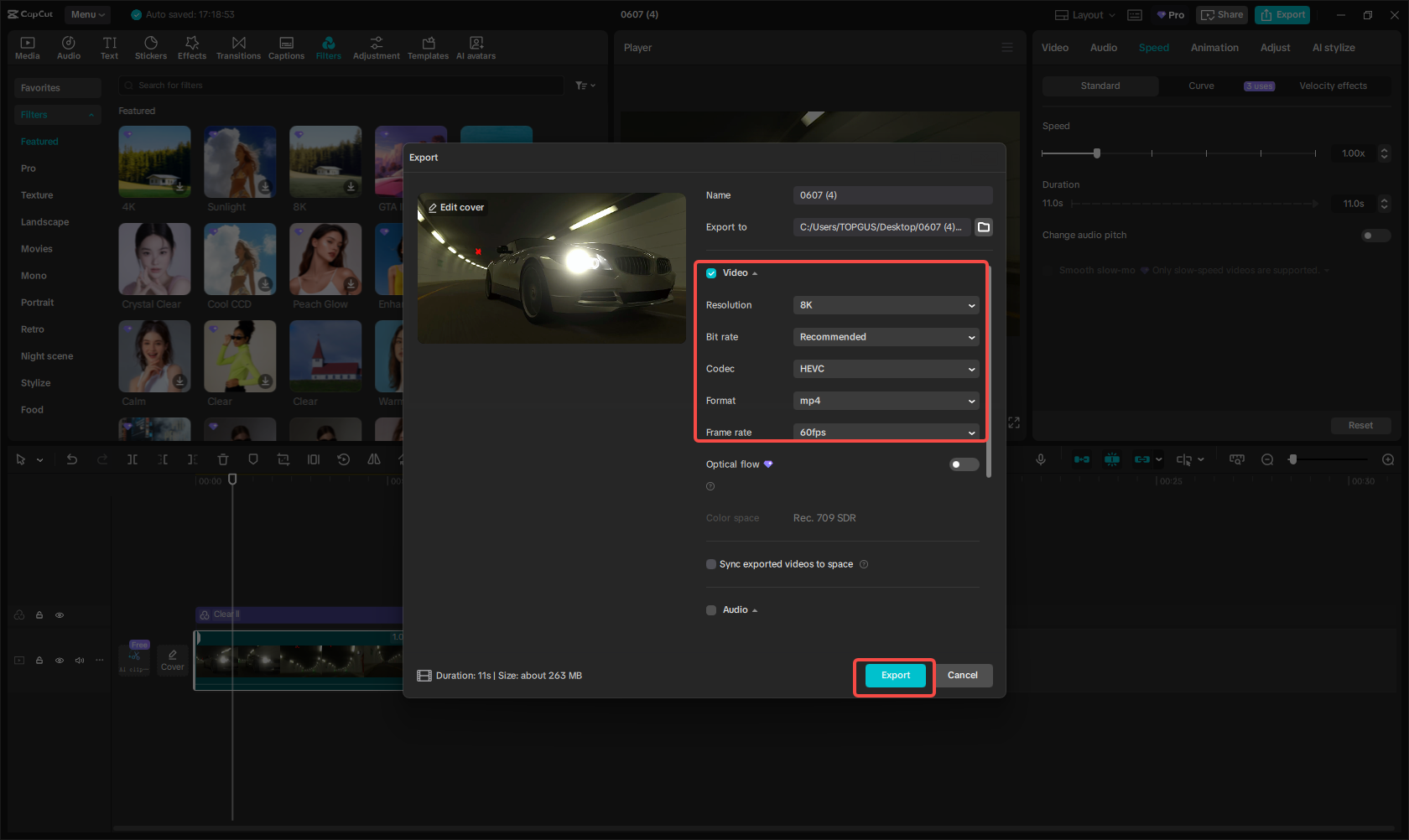
Task: Click the Edit cover button
Action: [455, 206]
